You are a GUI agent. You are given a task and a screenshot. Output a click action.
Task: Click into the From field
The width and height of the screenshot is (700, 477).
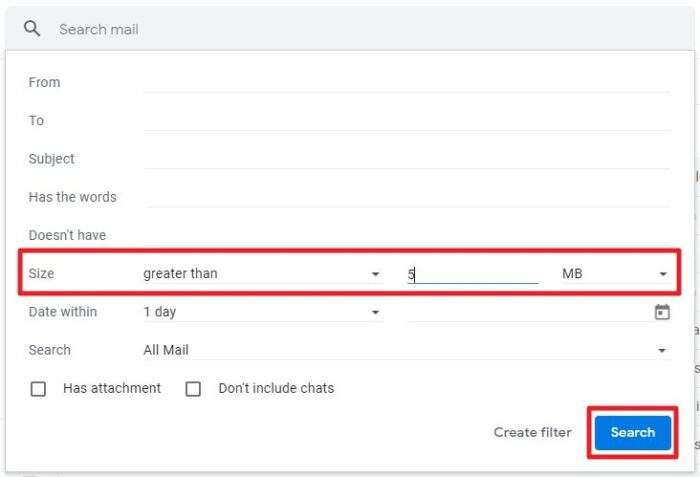(x=406, y=82)
